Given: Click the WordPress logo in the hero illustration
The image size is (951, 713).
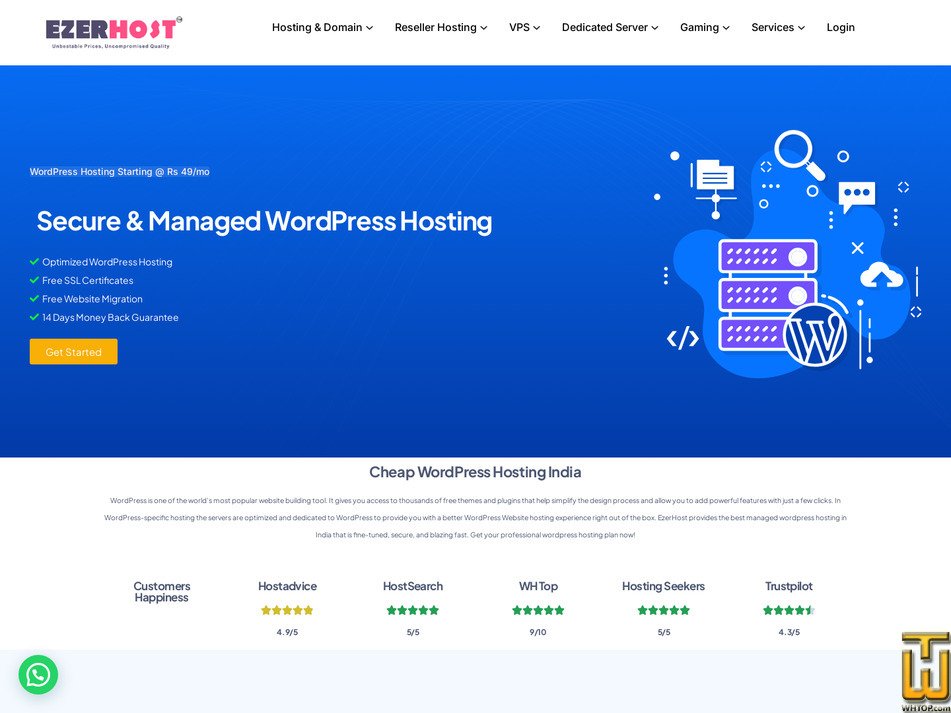Looking at the screenshot, I should pyautogui.click(x=817, y=337).
